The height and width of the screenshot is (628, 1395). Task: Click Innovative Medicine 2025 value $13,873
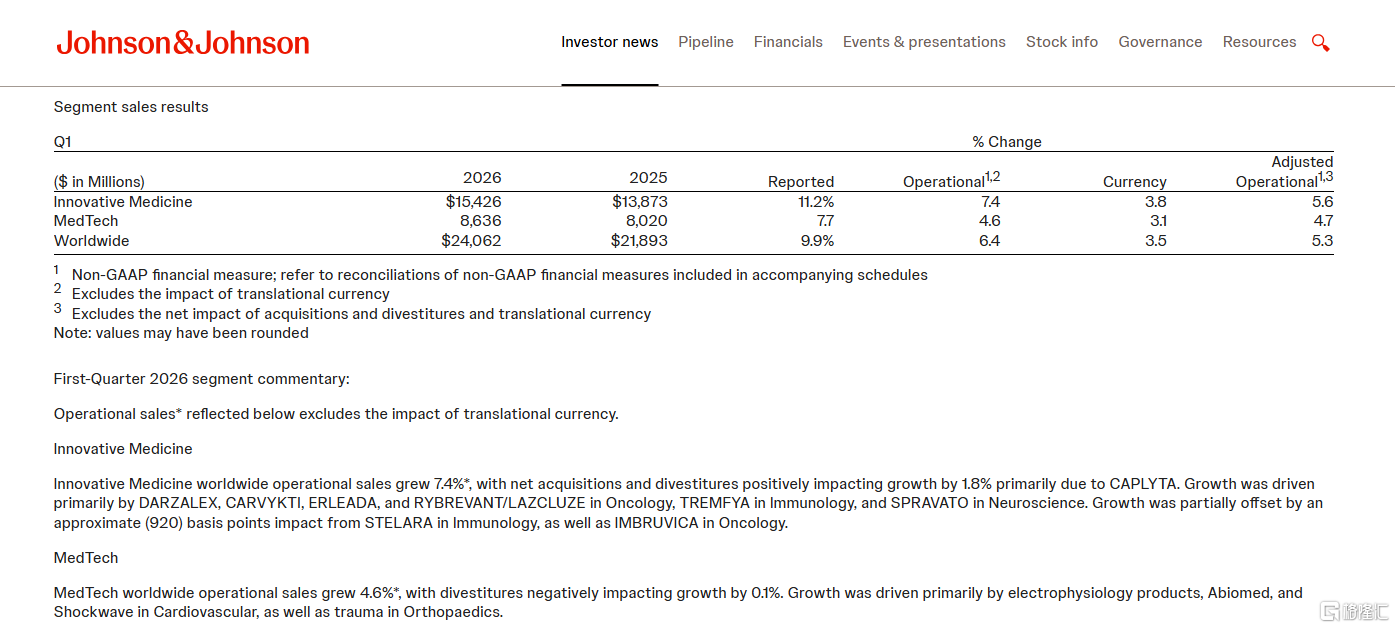[640, 202]
